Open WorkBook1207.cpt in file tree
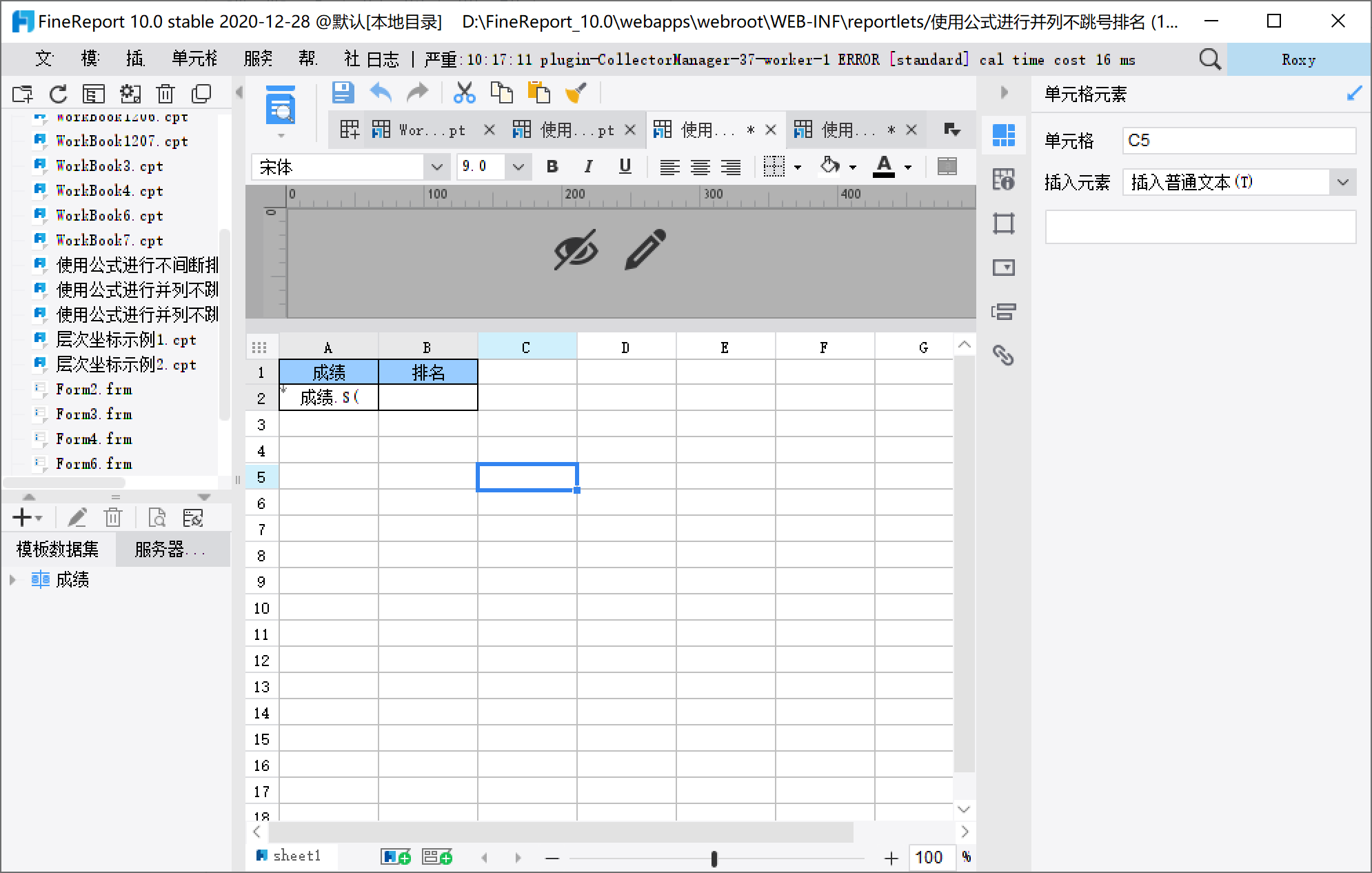The width and height of the screenshot is (1372, 873). 121,141
